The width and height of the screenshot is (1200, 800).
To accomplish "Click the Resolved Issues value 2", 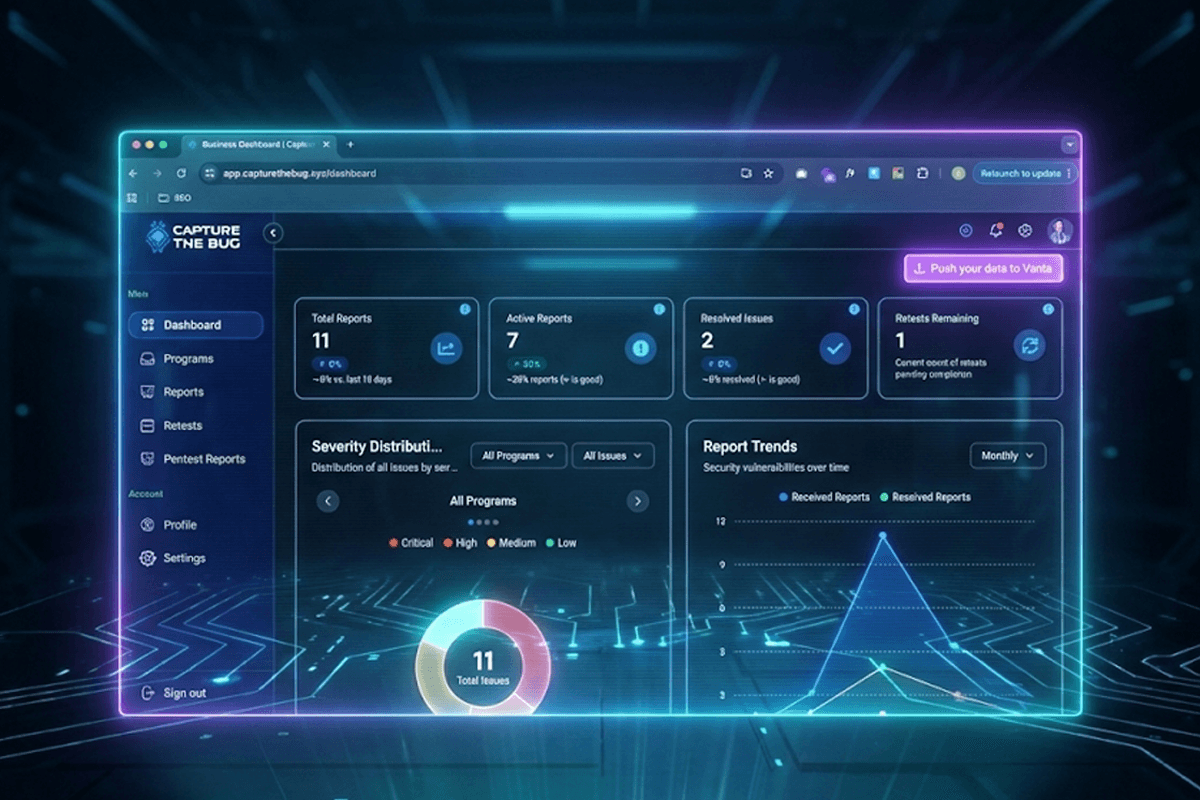I will (708, 341).
